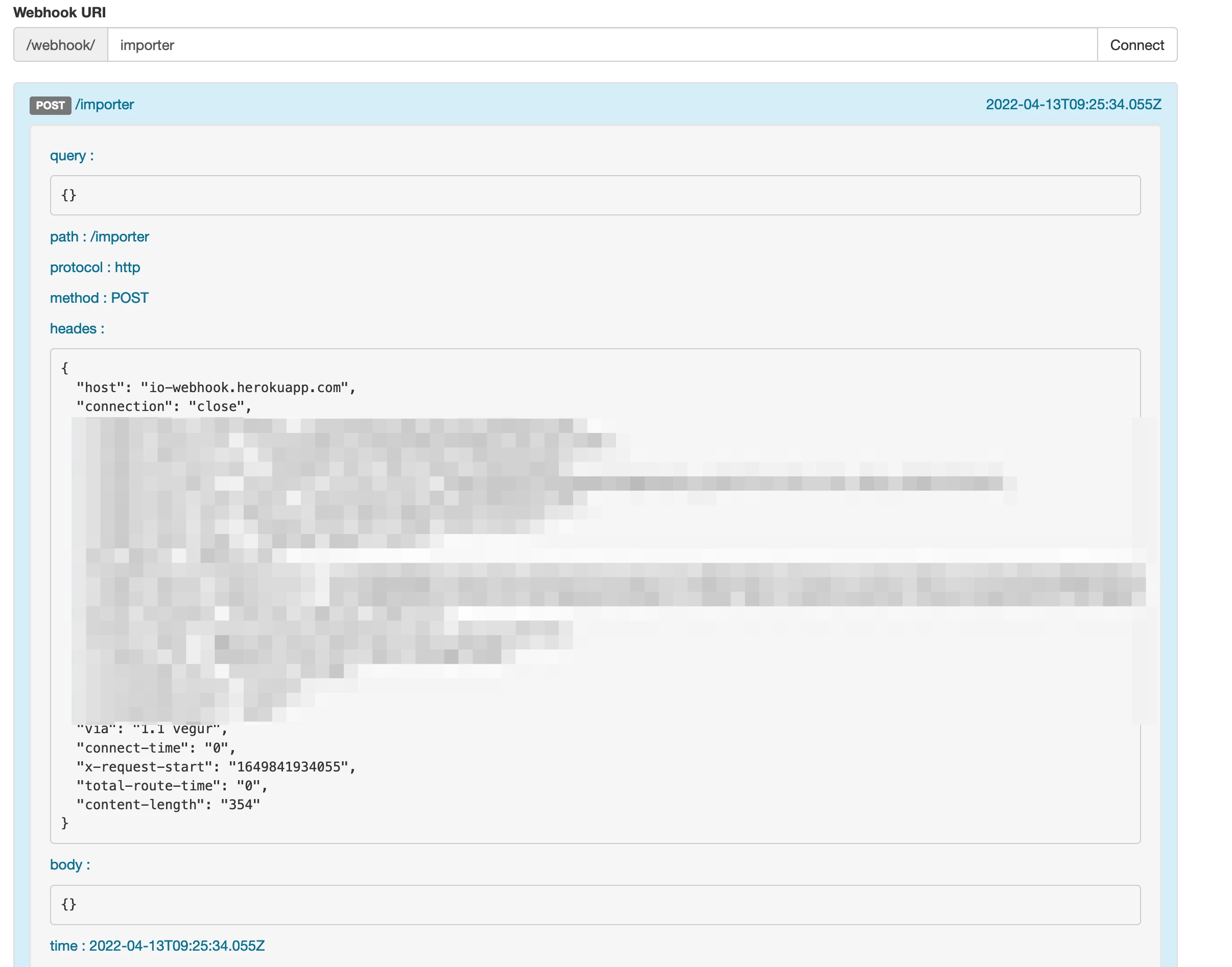Click the timestamp in the request header
This screenshot has width=1232, height=967.
tap(1073, 105)
